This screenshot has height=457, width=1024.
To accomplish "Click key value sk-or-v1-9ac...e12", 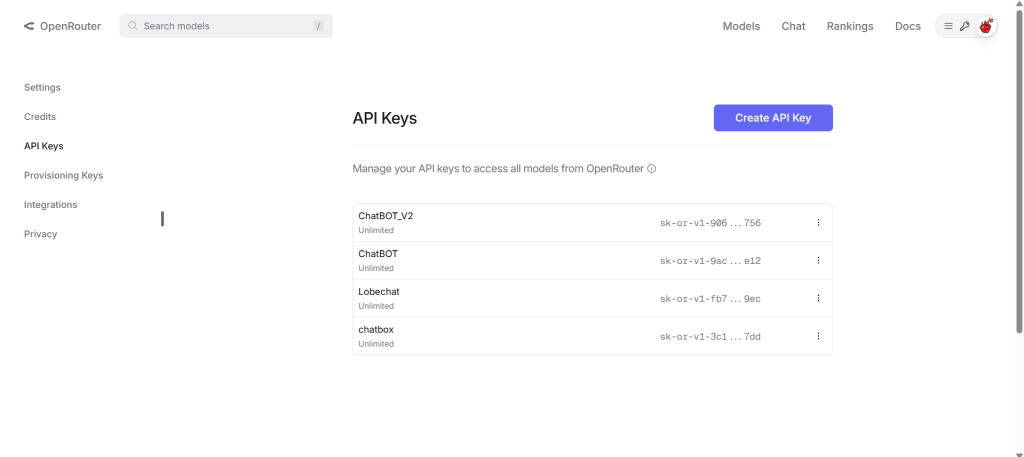I will click(711, 261).
